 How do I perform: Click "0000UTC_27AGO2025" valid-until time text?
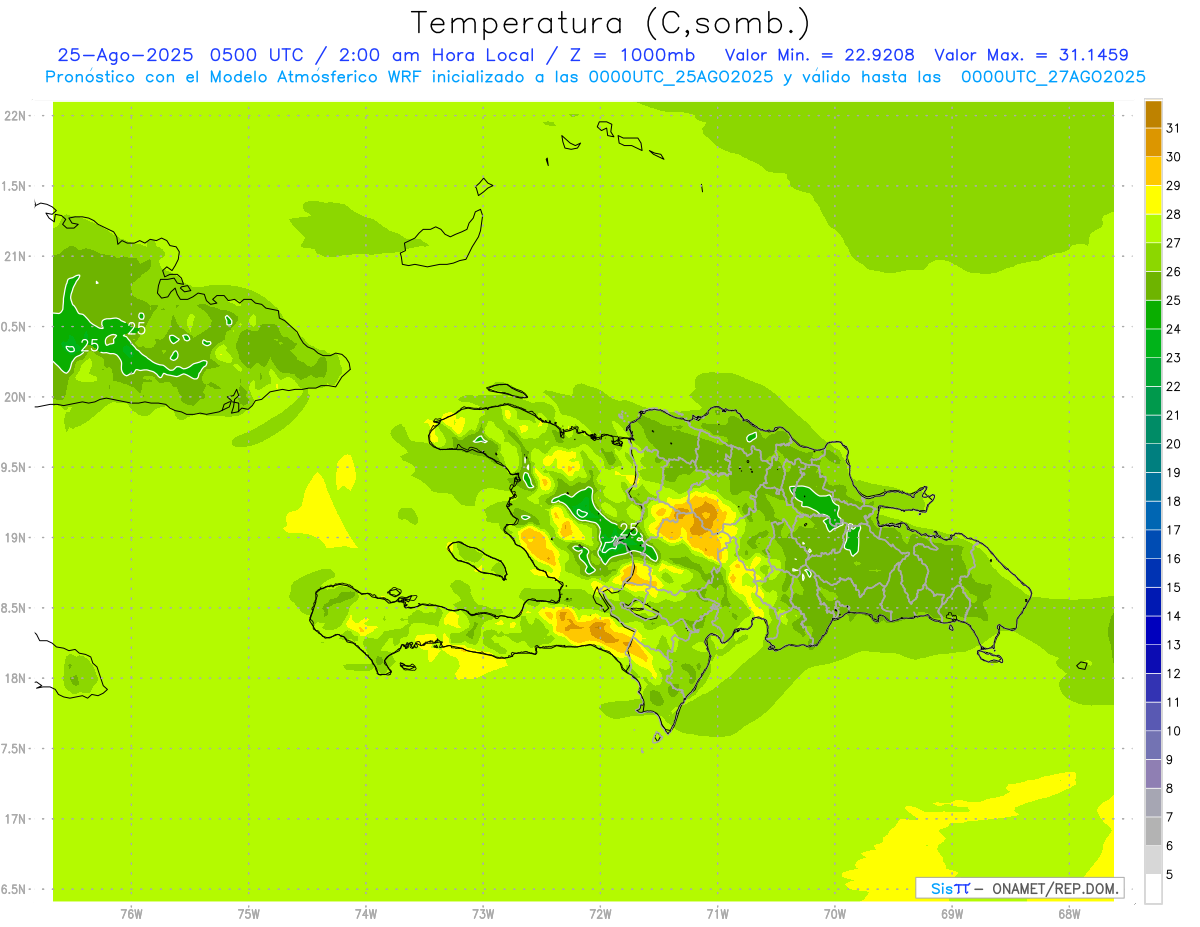[1053, 77]
